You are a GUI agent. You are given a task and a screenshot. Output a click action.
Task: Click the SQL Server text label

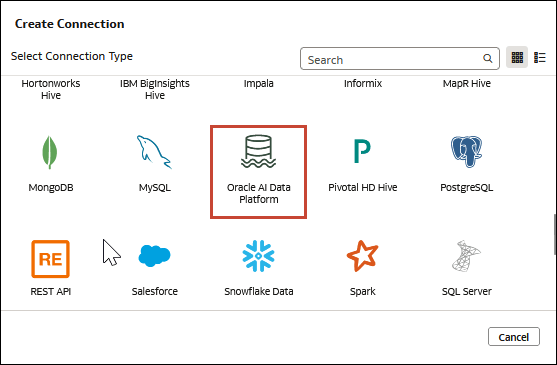466,292
